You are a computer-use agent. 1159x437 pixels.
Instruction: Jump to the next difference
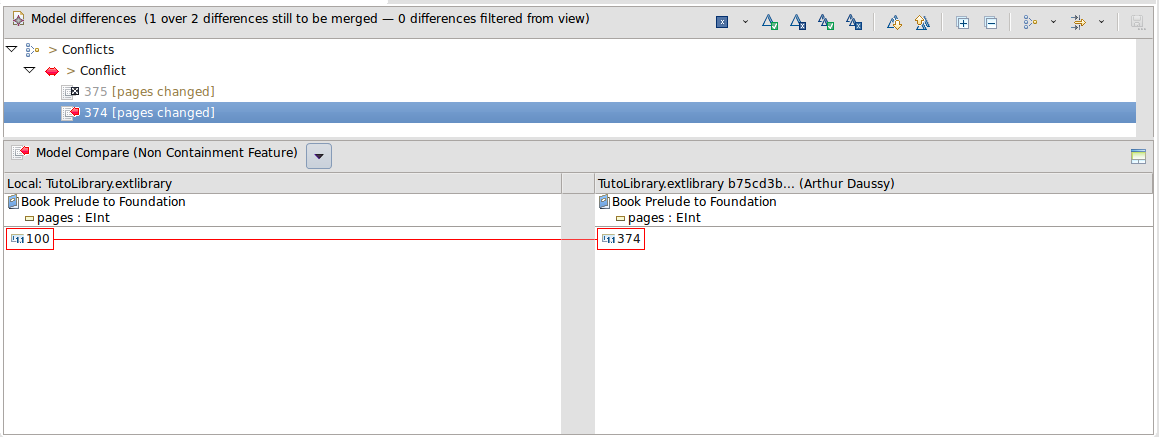[x=894, y=22]
